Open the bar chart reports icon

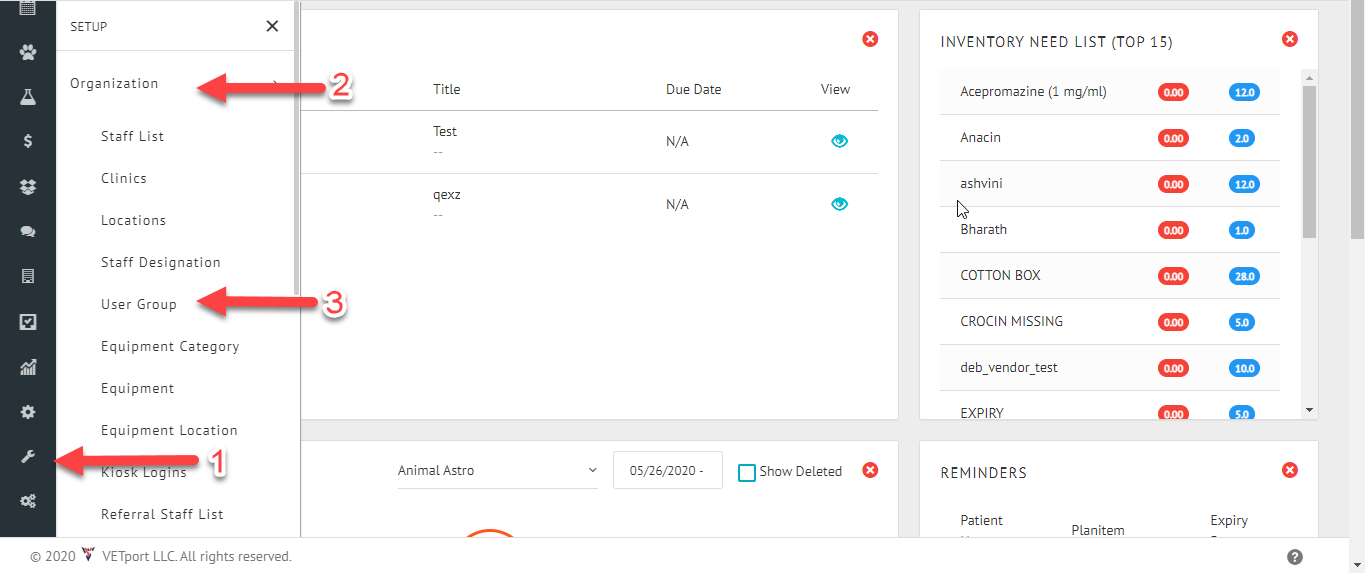[28, 367]
